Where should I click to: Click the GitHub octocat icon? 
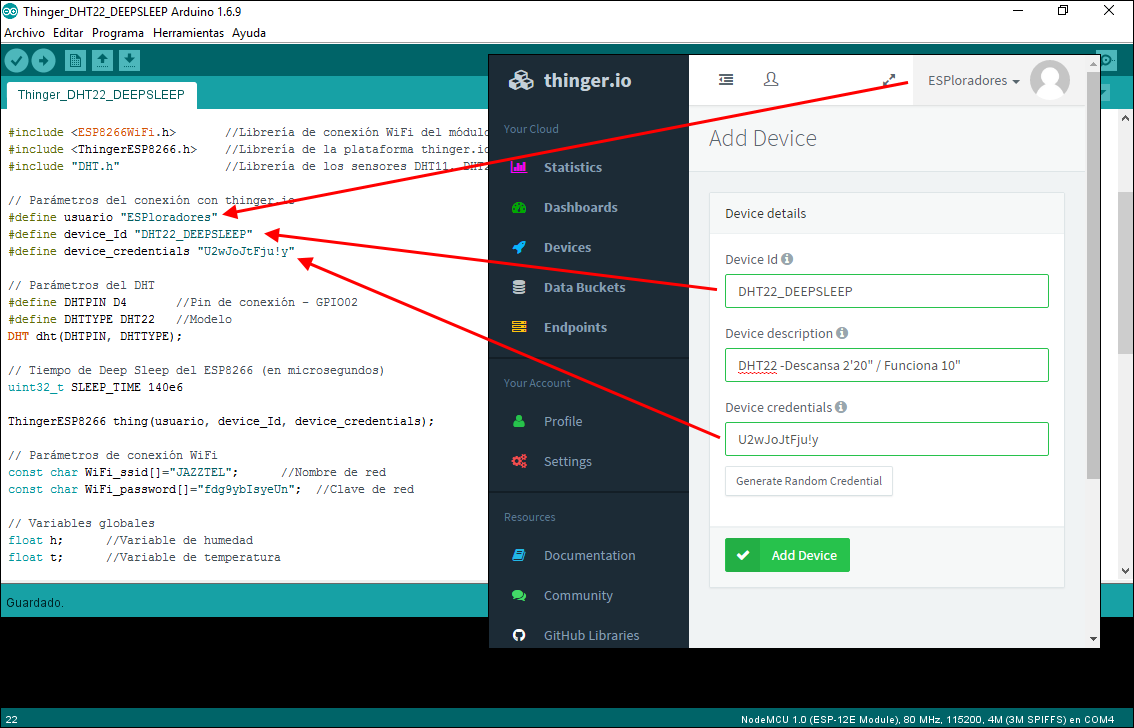pos(519,635)
